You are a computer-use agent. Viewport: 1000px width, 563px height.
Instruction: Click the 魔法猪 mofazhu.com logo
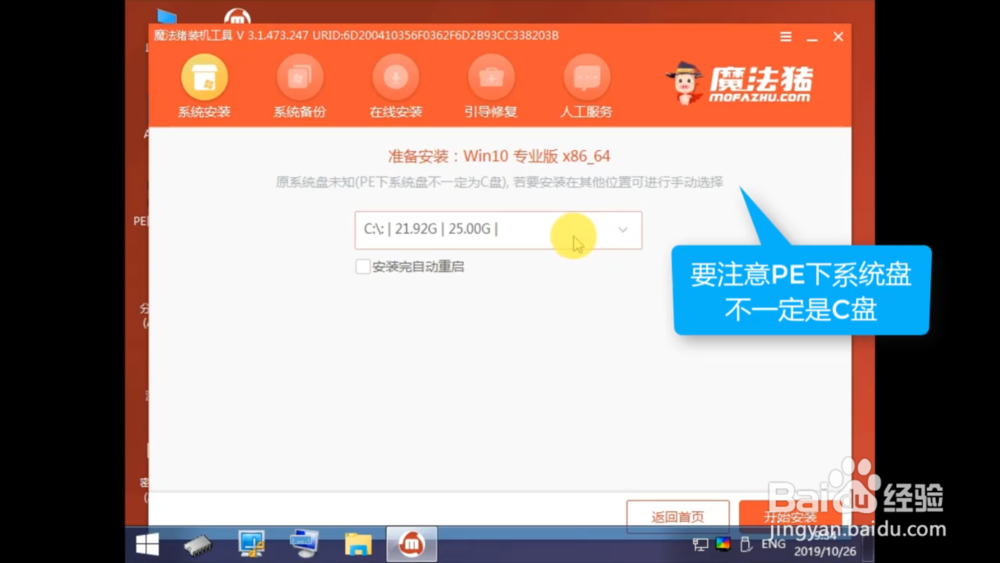(x=740, y=84)
